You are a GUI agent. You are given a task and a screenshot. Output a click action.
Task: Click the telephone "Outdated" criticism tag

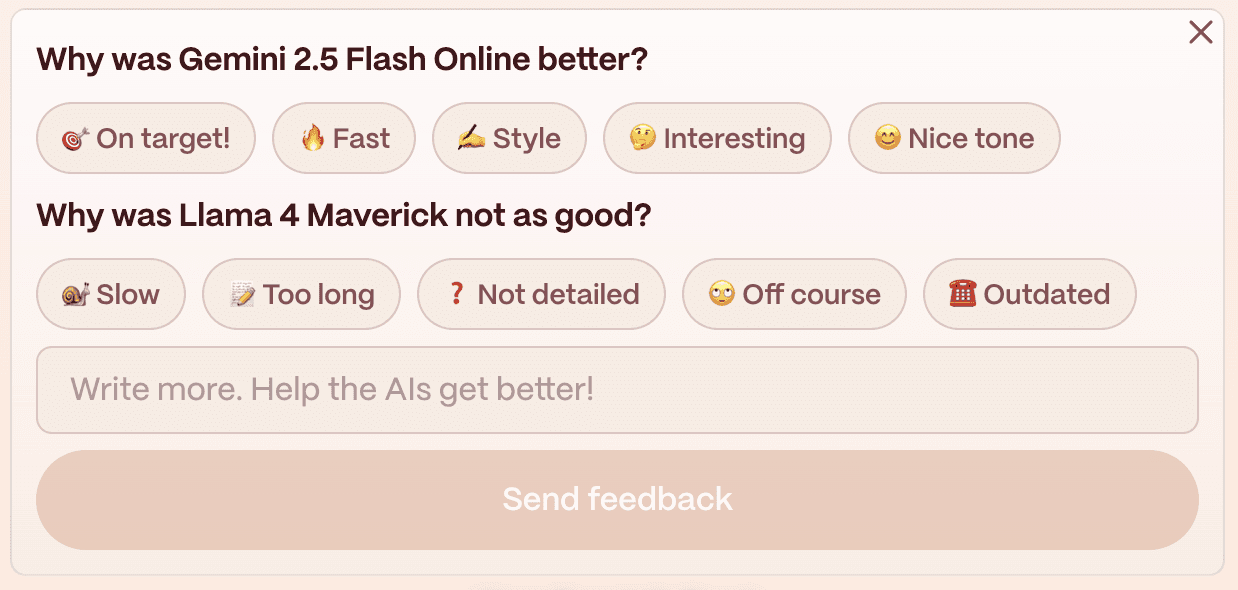1029,294
